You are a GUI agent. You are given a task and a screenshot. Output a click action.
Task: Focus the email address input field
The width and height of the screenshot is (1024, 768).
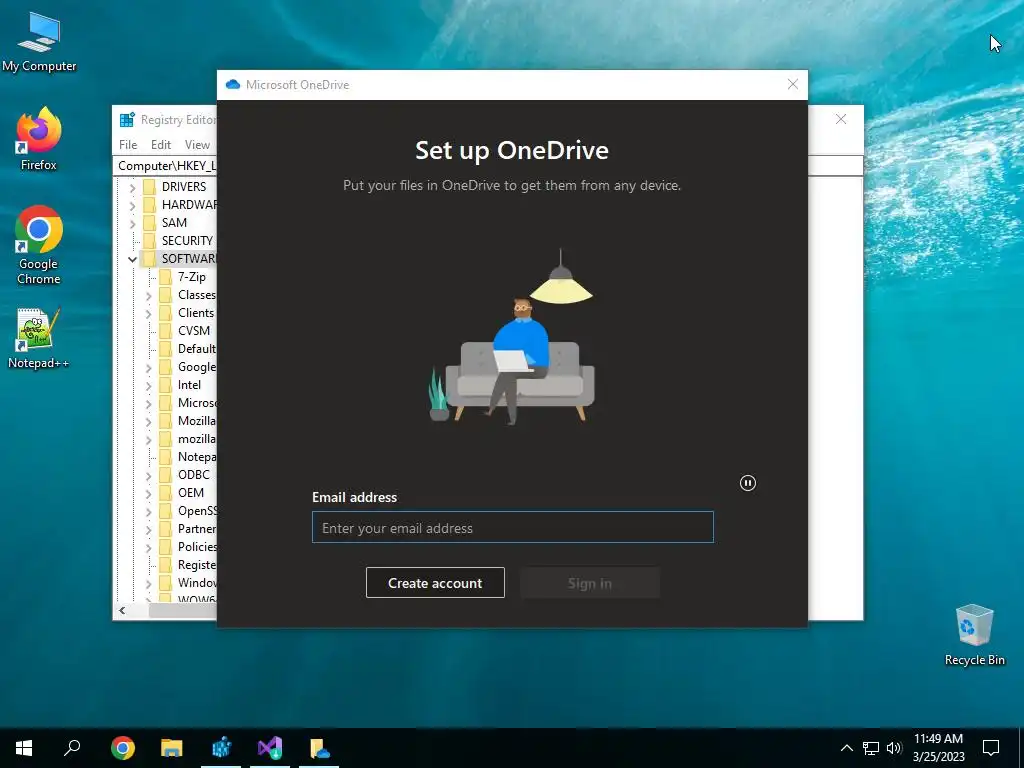coord(513,527)
